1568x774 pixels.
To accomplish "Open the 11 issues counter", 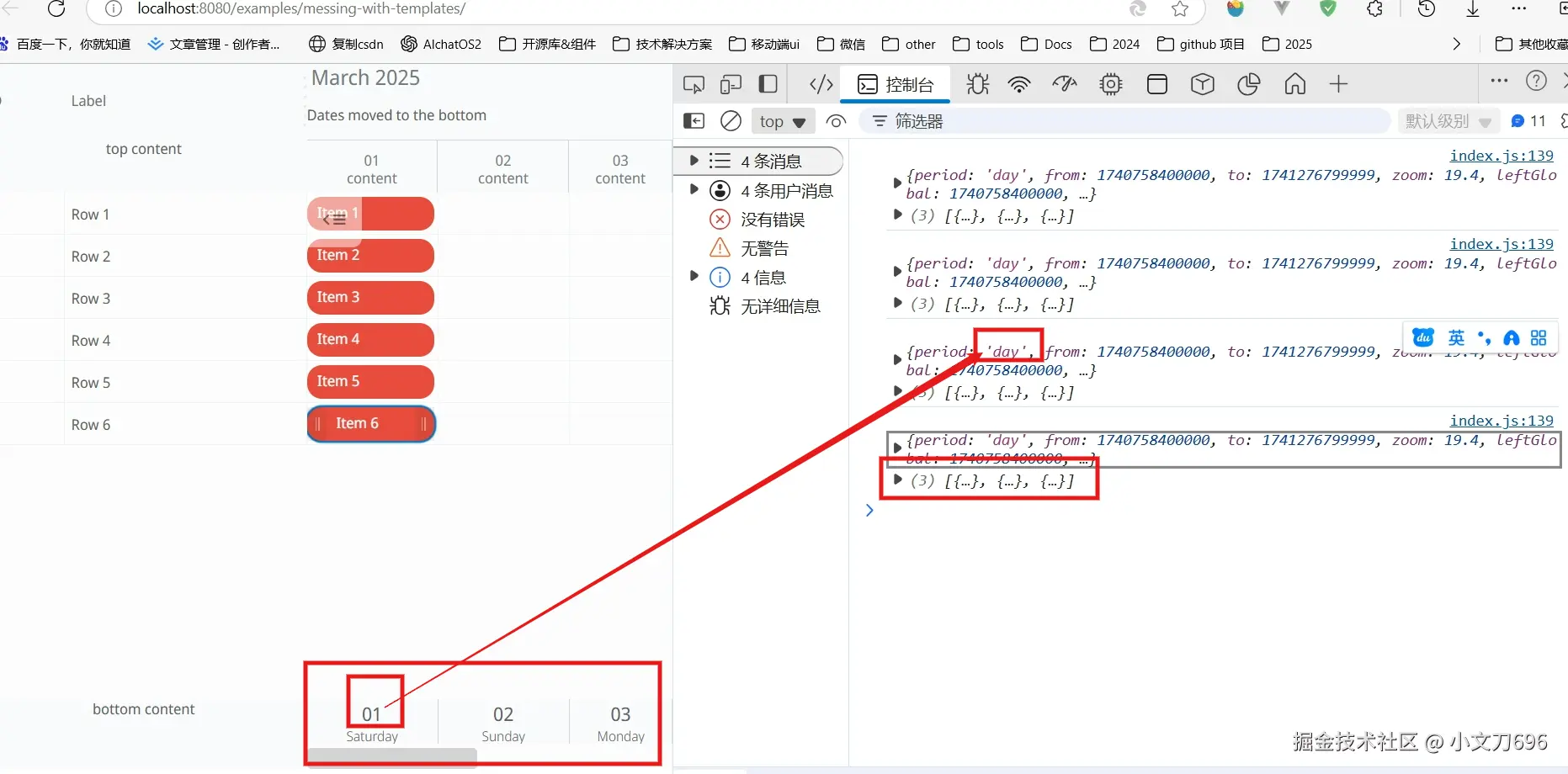I will pos(1528,121).
